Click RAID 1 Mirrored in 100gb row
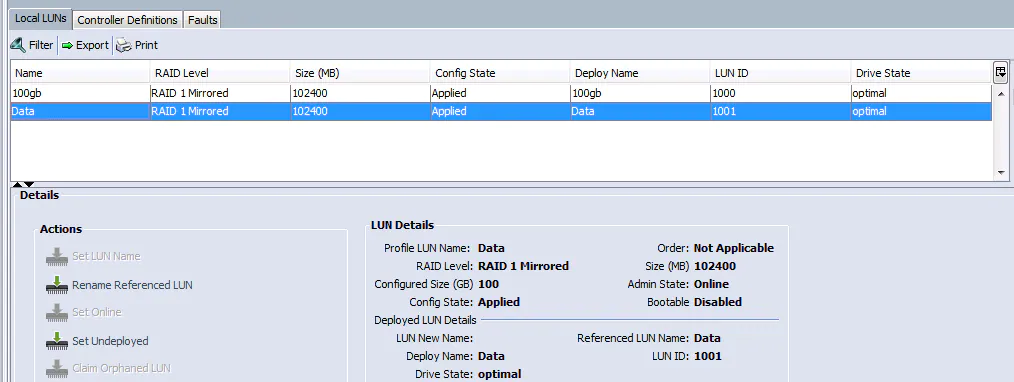The image size is (1014, 382). coord(220,93)
